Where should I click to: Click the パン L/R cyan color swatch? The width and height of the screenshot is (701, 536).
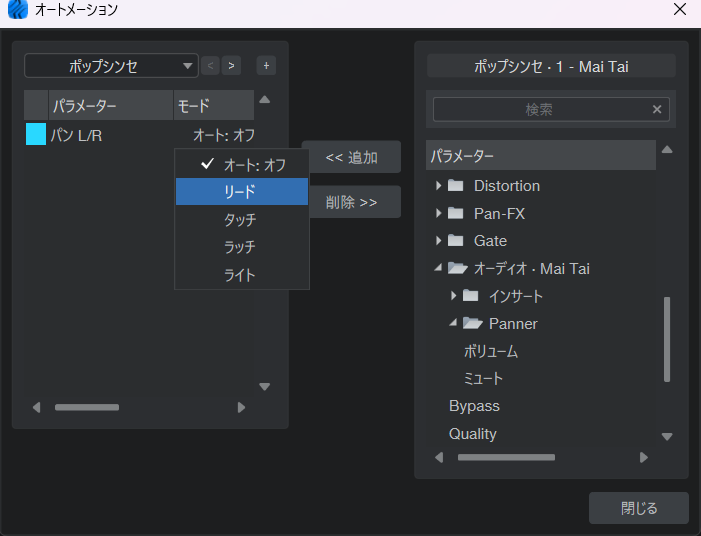coord(36,134)
